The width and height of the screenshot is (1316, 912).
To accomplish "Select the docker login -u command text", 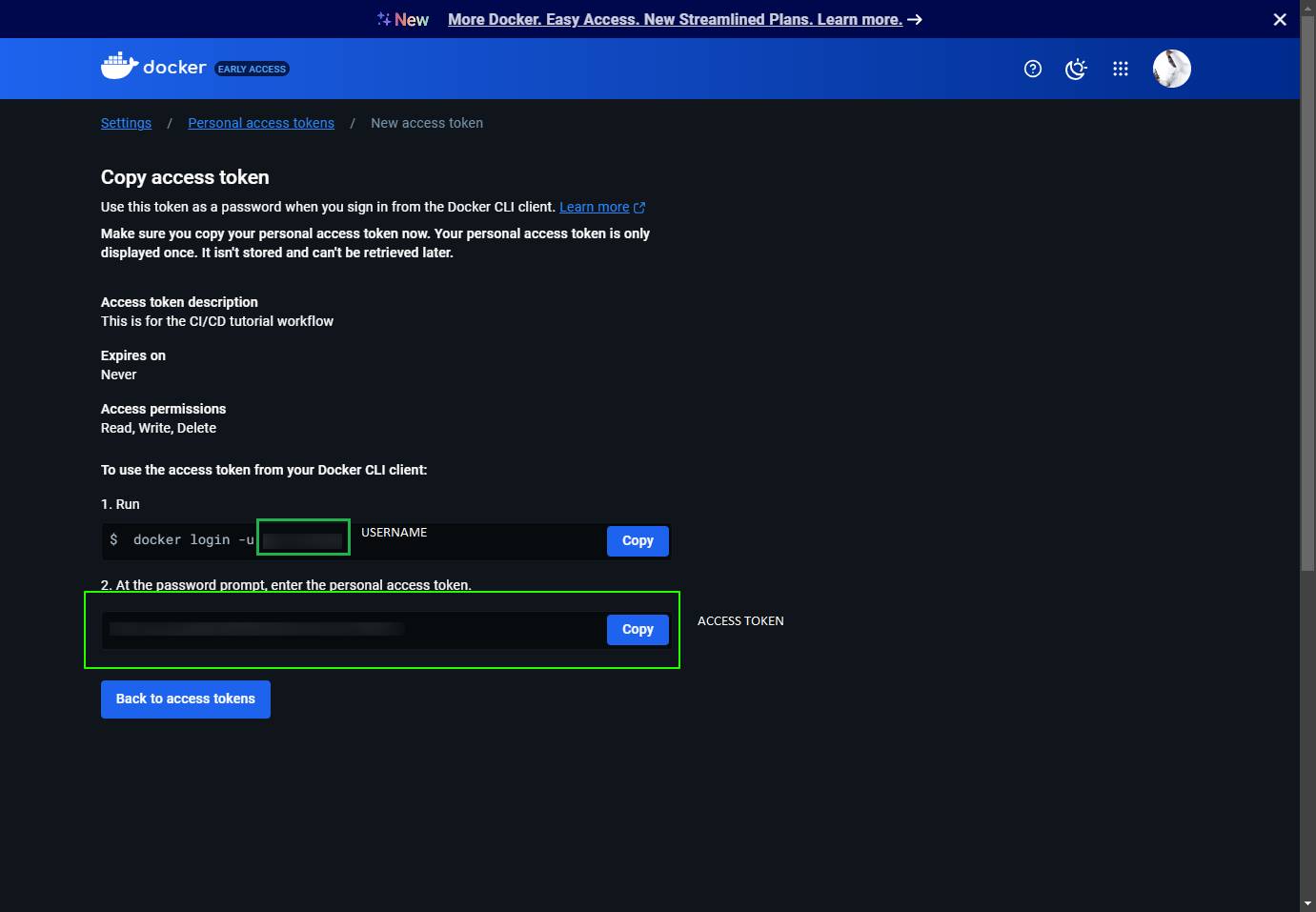I will click(x=193, y=540).
